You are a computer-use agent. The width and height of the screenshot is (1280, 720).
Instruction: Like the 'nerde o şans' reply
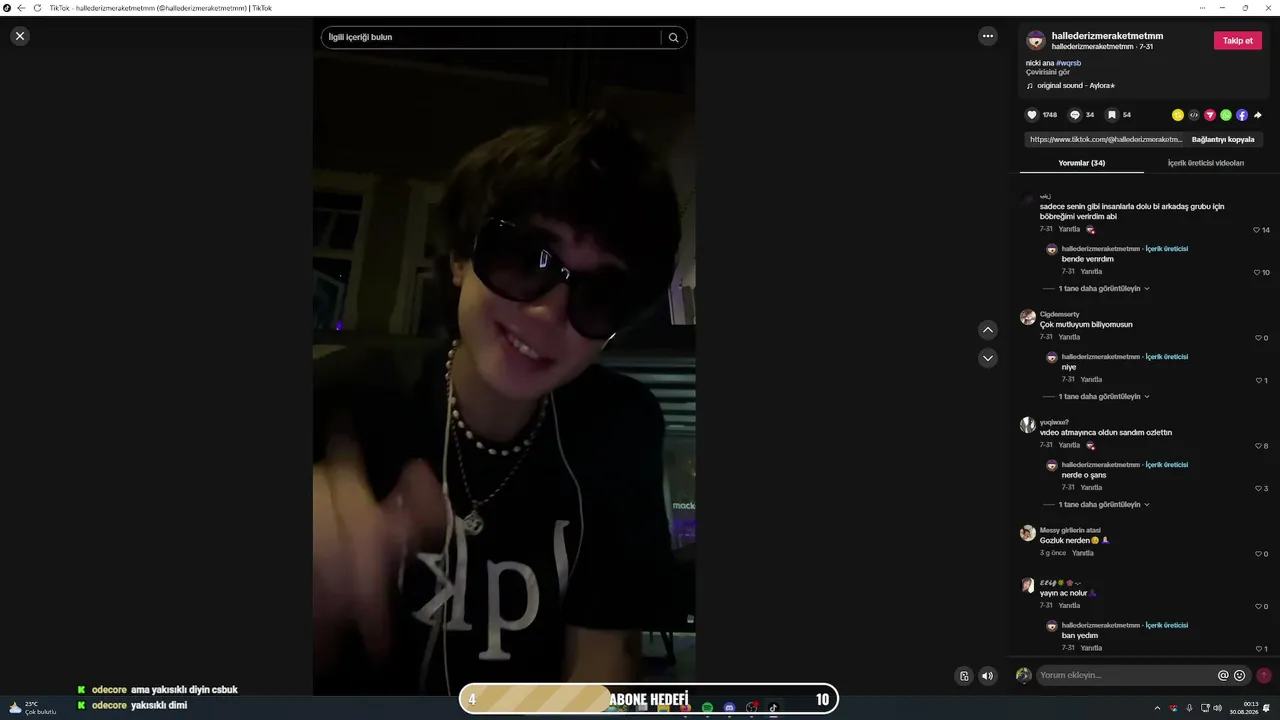click(1258, 489)
